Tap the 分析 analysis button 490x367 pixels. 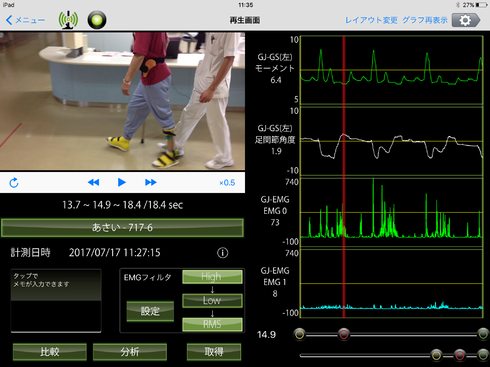tap(130, 352)
